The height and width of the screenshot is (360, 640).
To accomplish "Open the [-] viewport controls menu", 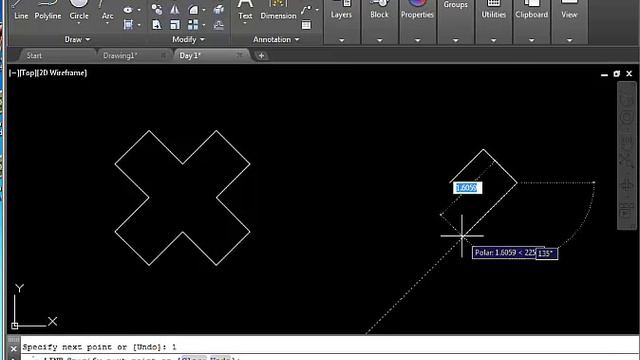I will [x=13, y=73].
